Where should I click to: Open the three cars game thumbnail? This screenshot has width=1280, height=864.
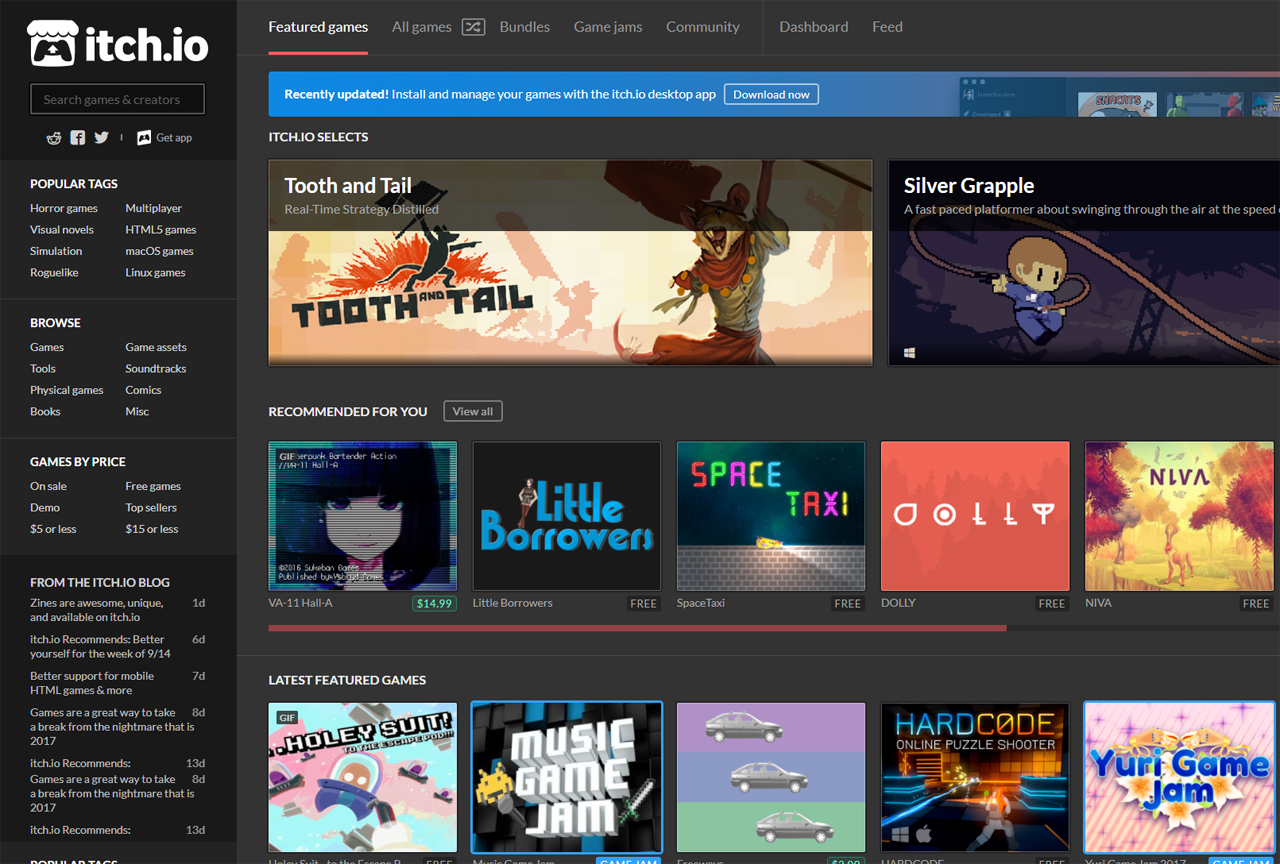771,777
